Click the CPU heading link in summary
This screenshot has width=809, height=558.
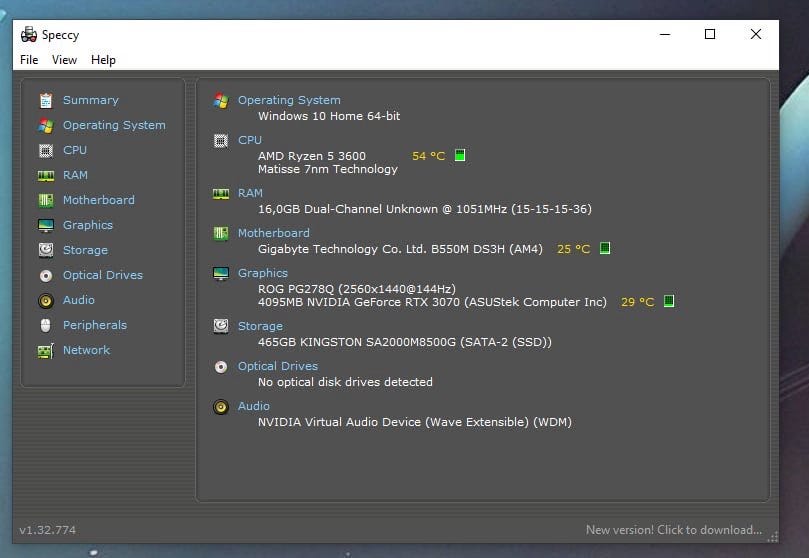[x=250, y=140]
